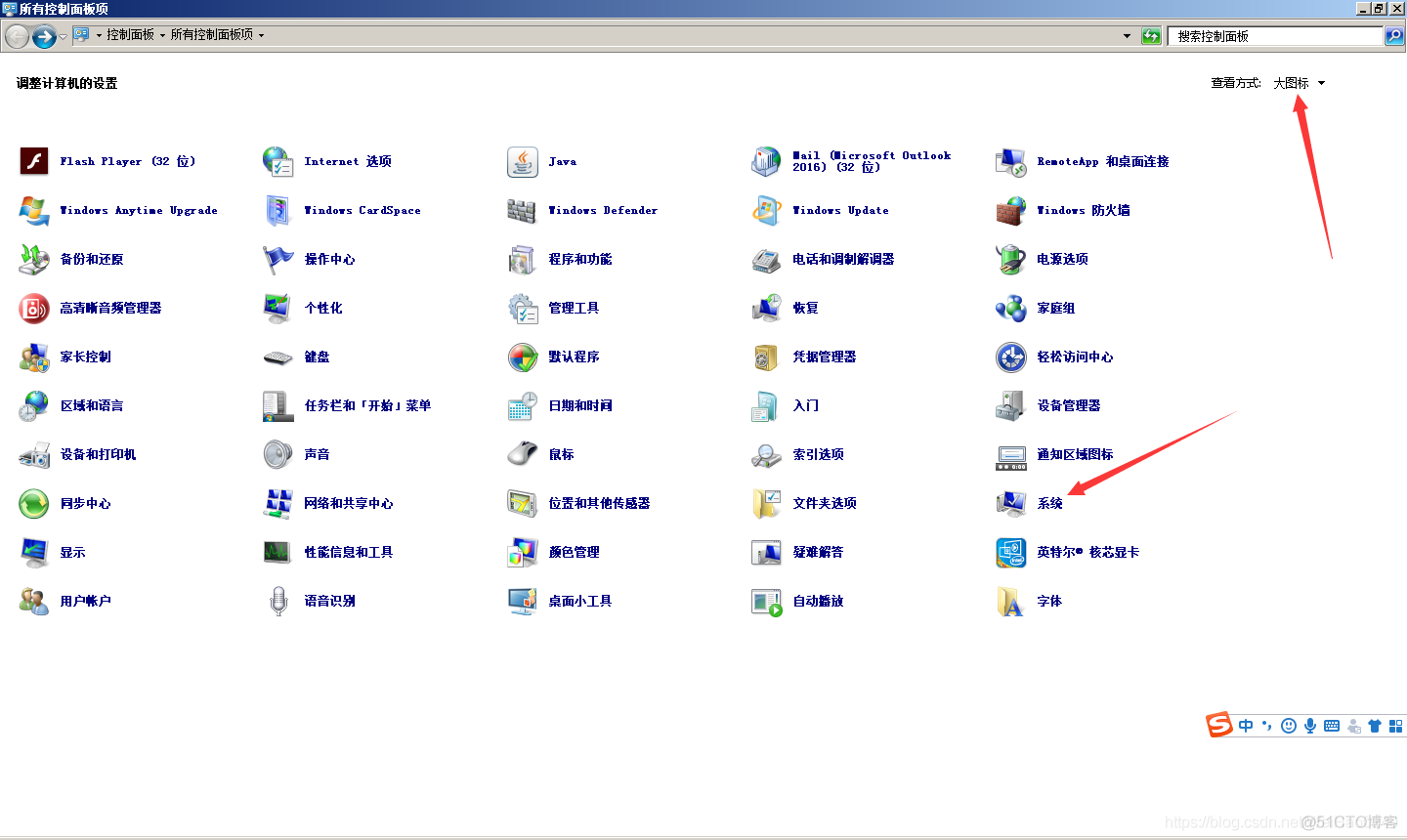Screen dimensions: 1407x840
Task: Launch the Java control panel icon
Action: point(523,161)
